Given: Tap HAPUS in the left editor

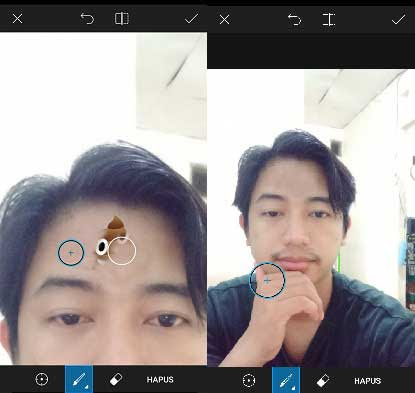Looking at the screenshot, I should (160, 380).
